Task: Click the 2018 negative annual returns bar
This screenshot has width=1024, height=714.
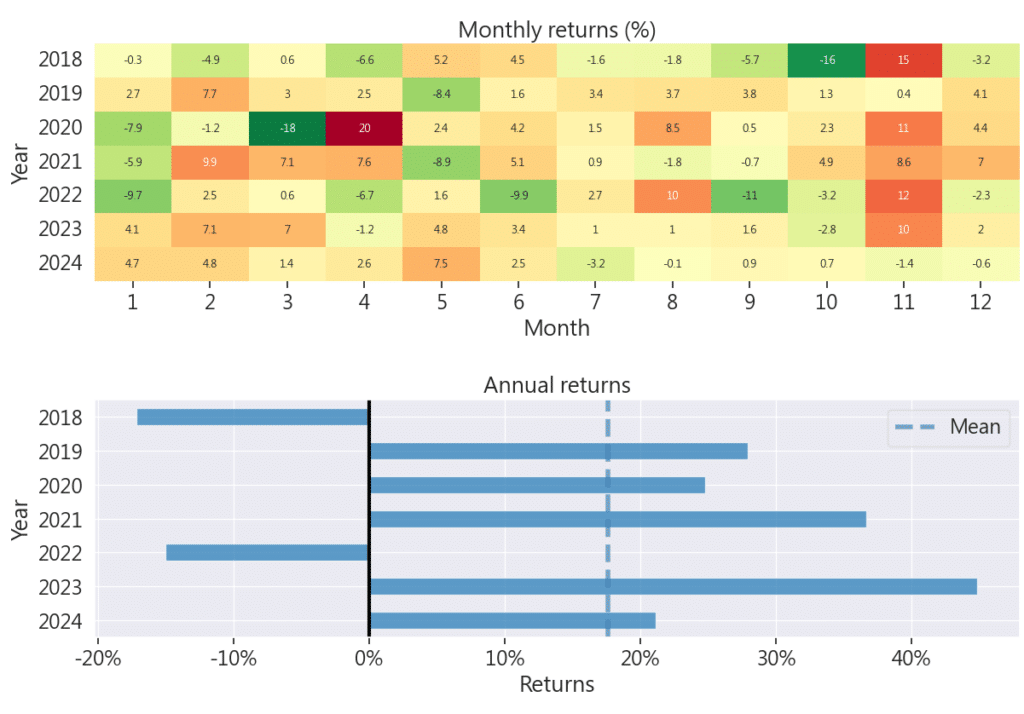Action: coord(253,417)
